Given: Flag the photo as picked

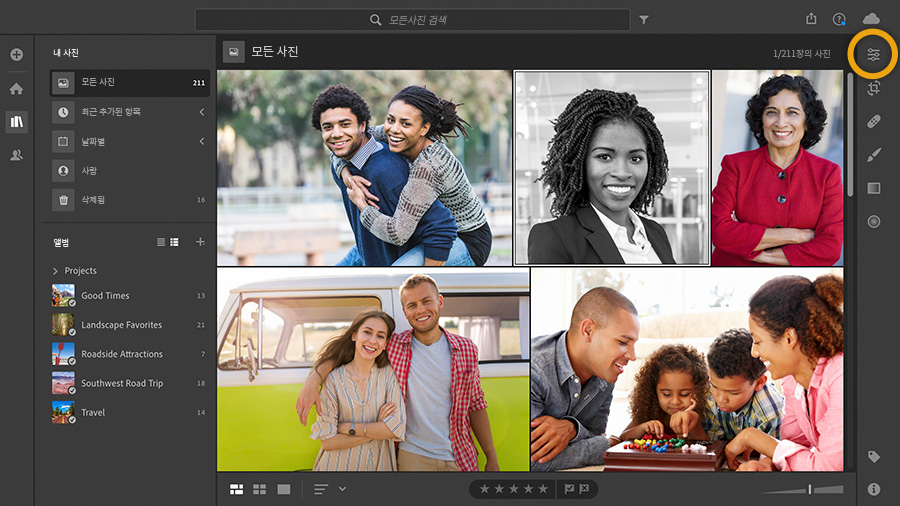Looking at the screenshot, I should 569,489.
